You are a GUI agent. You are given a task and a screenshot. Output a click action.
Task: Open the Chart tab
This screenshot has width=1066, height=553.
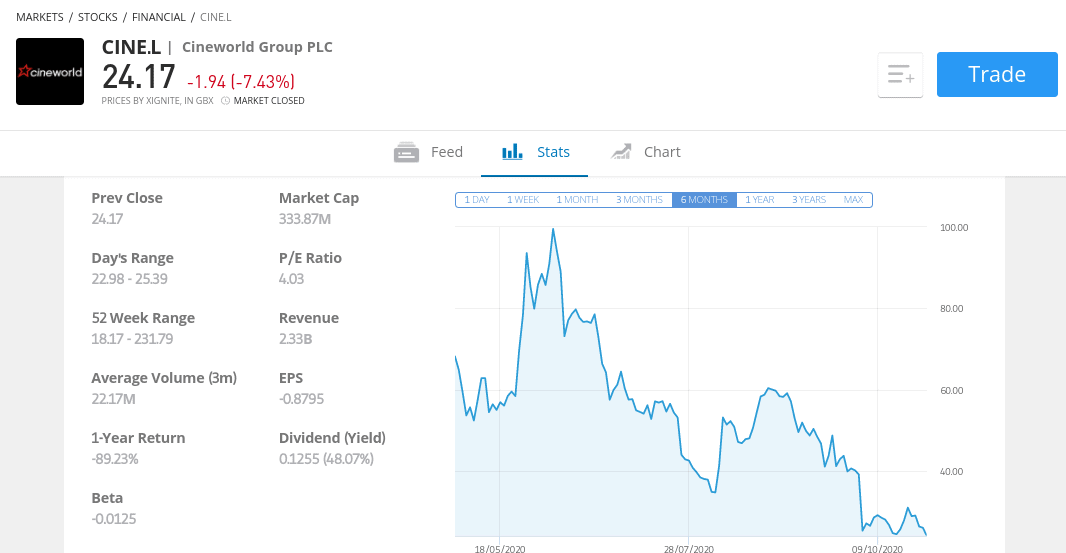click(645, 152)
